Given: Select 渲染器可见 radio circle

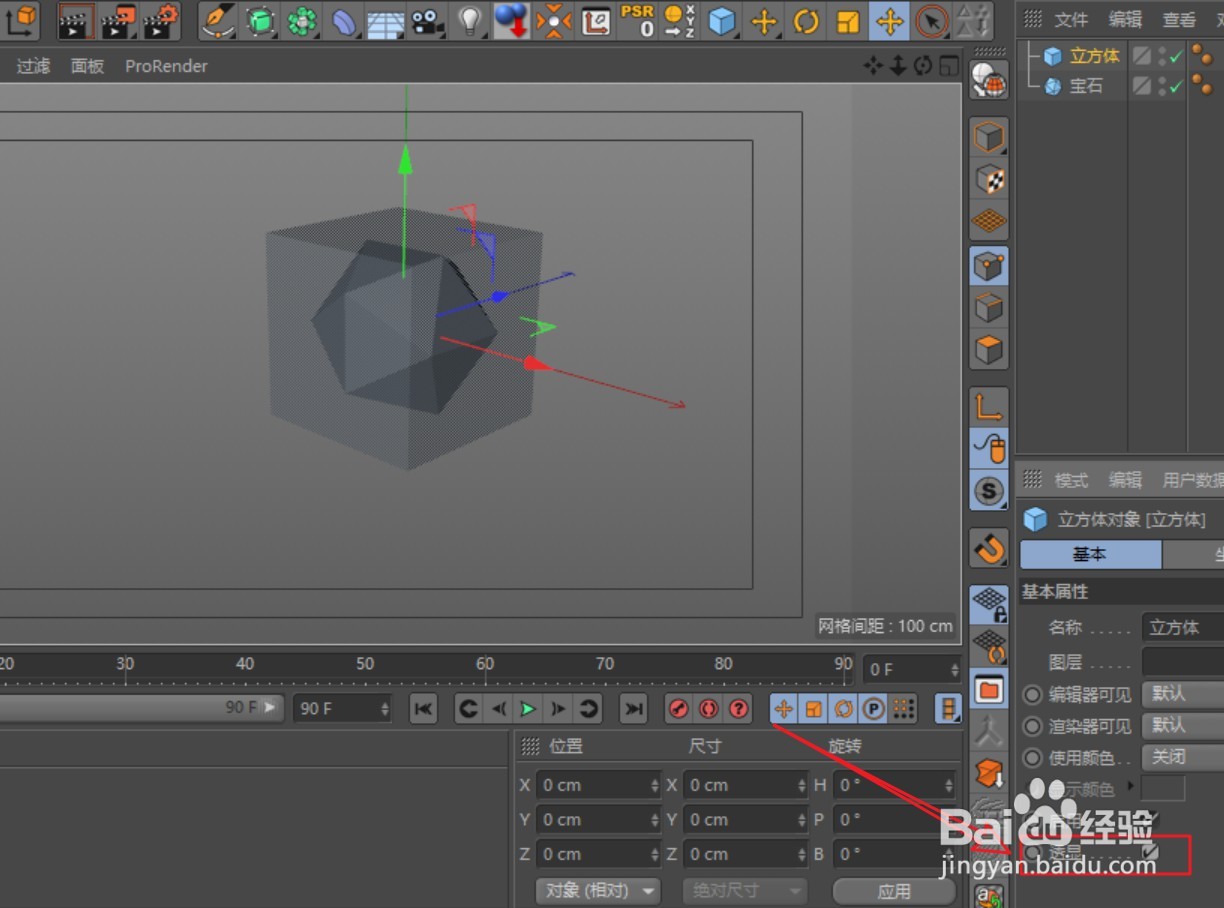Looking at the screenshot, I should 1032,726.
